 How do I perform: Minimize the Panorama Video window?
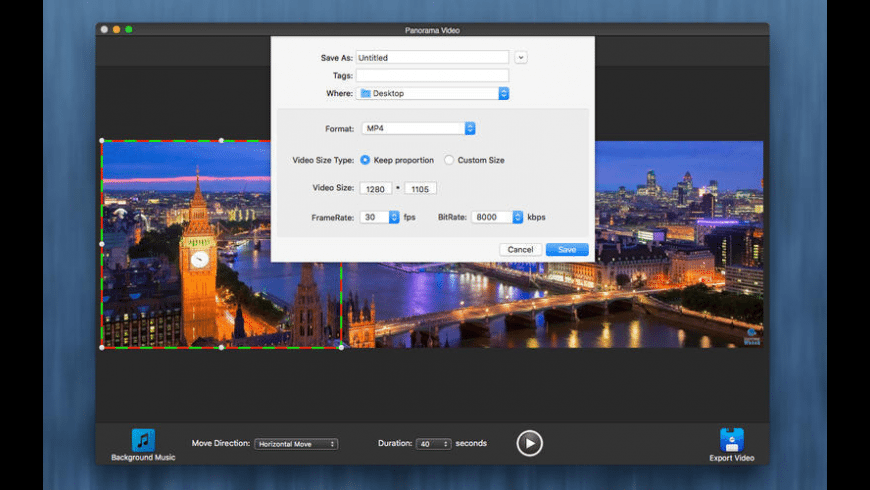coord(117,29)
